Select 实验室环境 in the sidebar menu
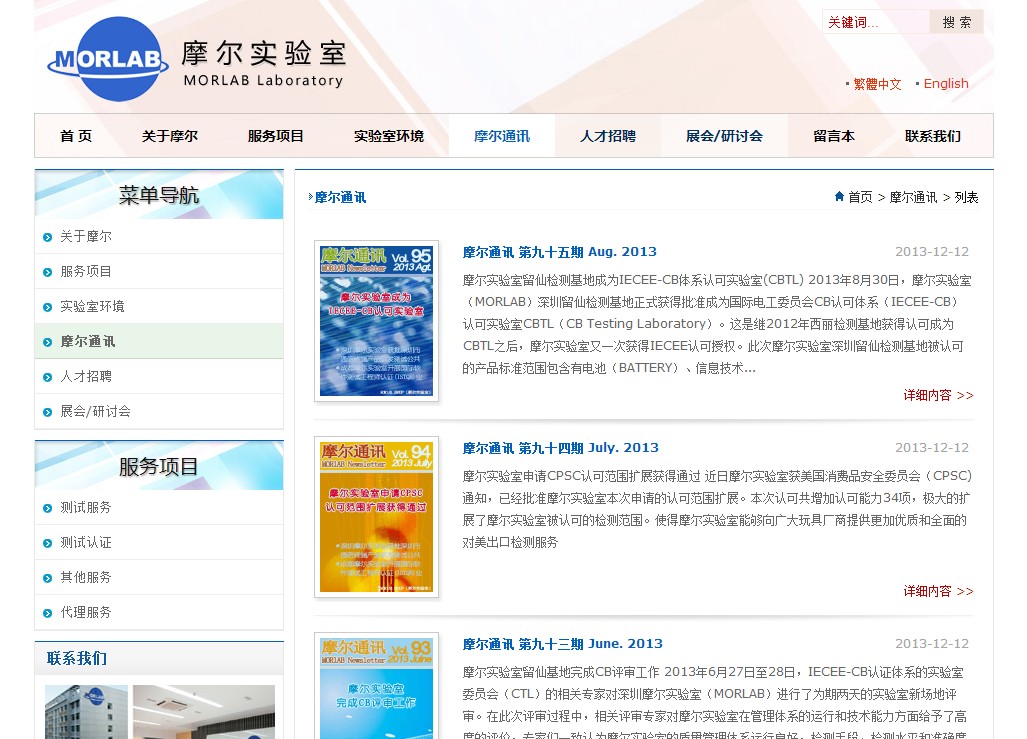 click(x=92, y=307)
